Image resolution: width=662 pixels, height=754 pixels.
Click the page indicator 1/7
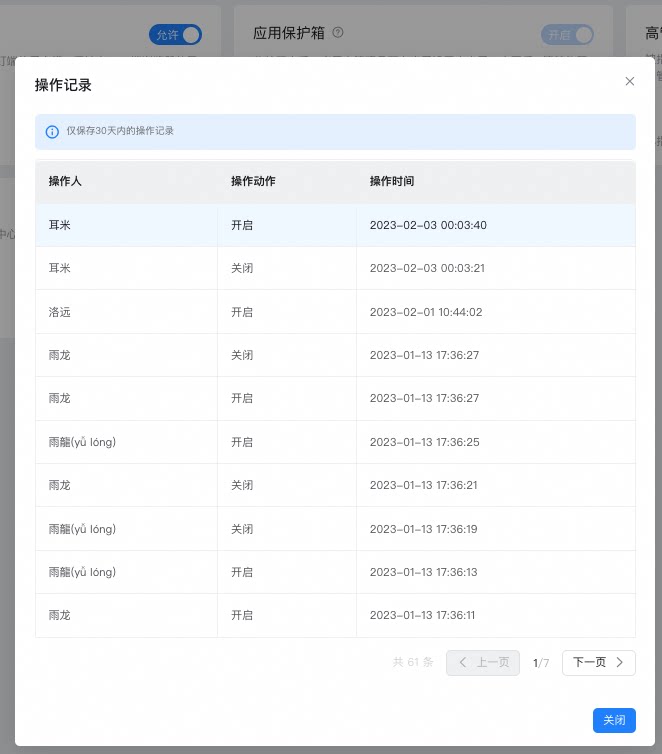click(541, 663)
